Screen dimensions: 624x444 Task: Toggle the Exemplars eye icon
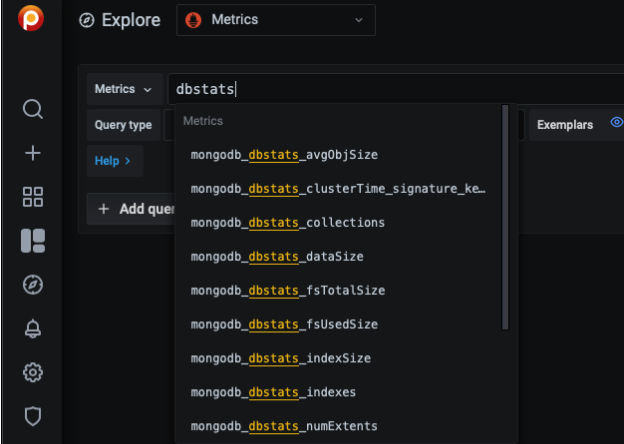tap(616, 124)
